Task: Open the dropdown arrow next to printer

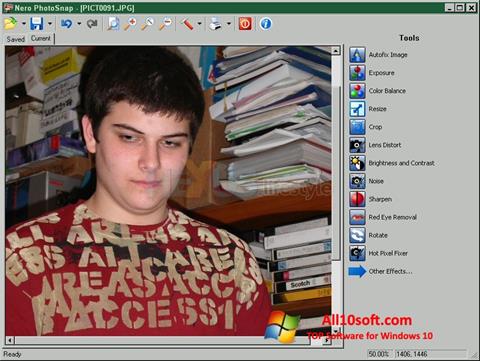Action: point(229,24)
